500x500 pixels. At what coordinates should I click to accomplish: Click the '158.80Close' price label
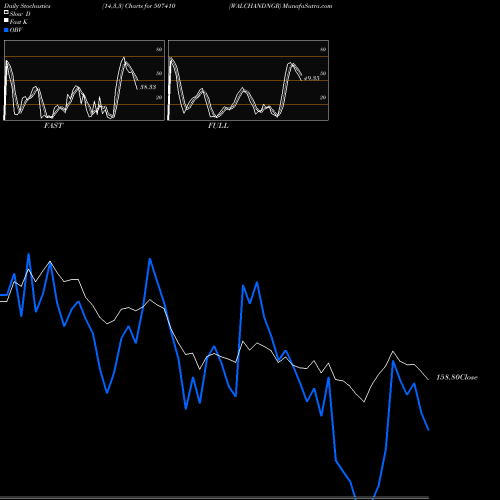click(457, 377)
